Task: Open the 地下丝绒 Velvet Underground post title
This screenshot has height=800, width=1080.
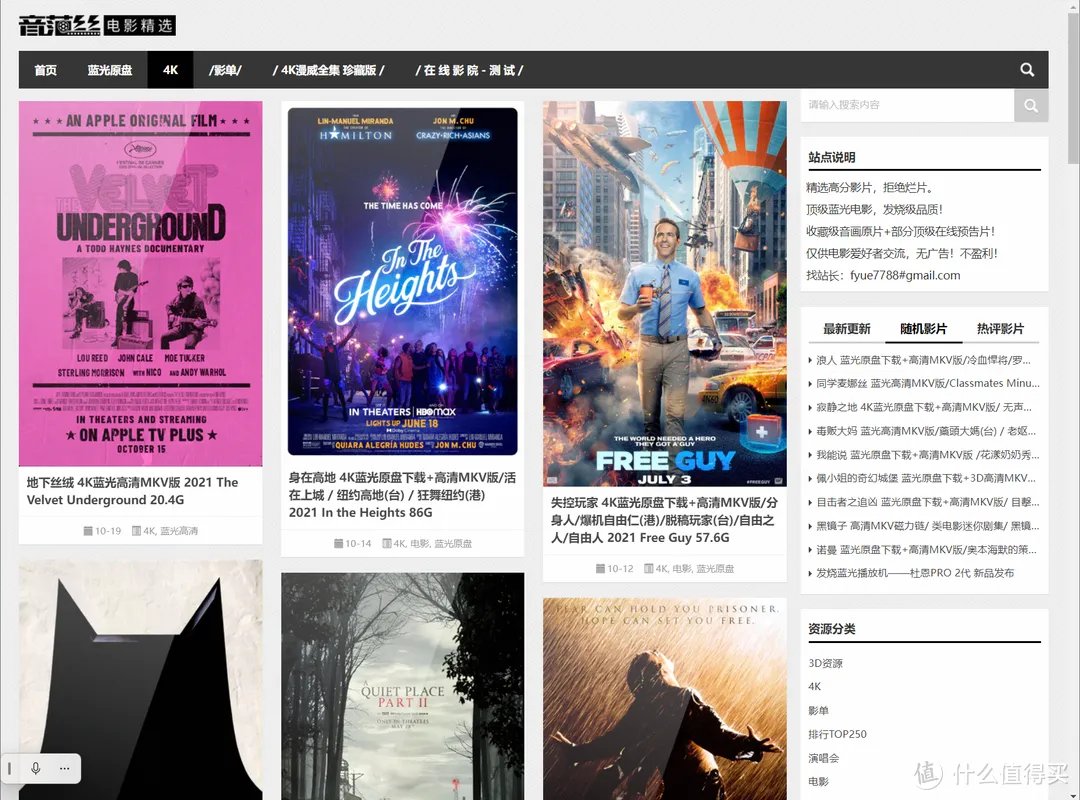Action: [132, 491]
